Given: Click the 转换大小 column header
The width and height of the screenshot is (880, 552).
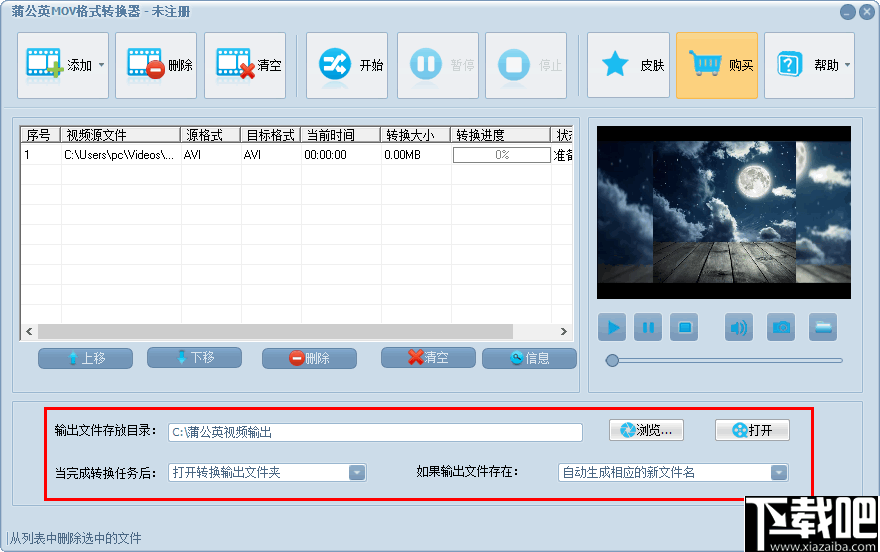Looking at the screenshot, I should click(x=415, y=135).
